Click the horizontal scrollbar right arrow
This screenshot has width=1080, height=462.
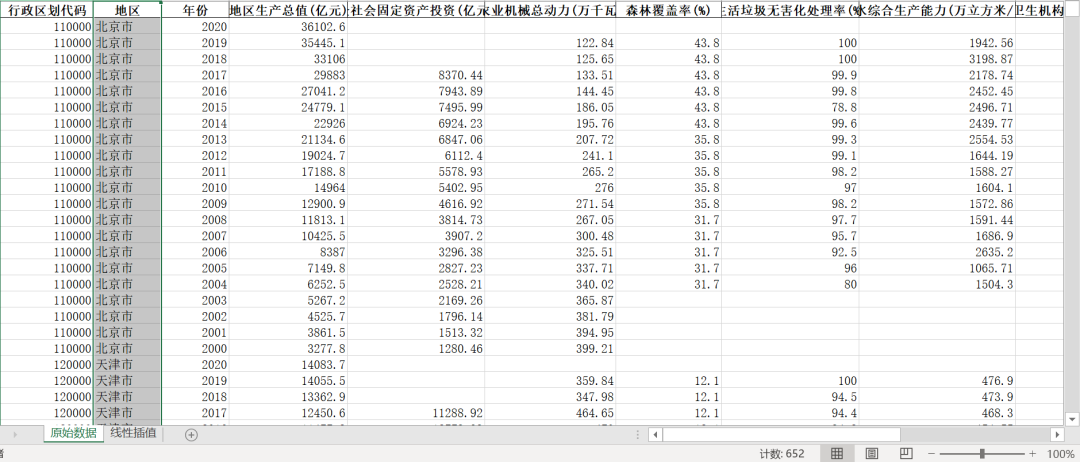(x=1057, y=434)
